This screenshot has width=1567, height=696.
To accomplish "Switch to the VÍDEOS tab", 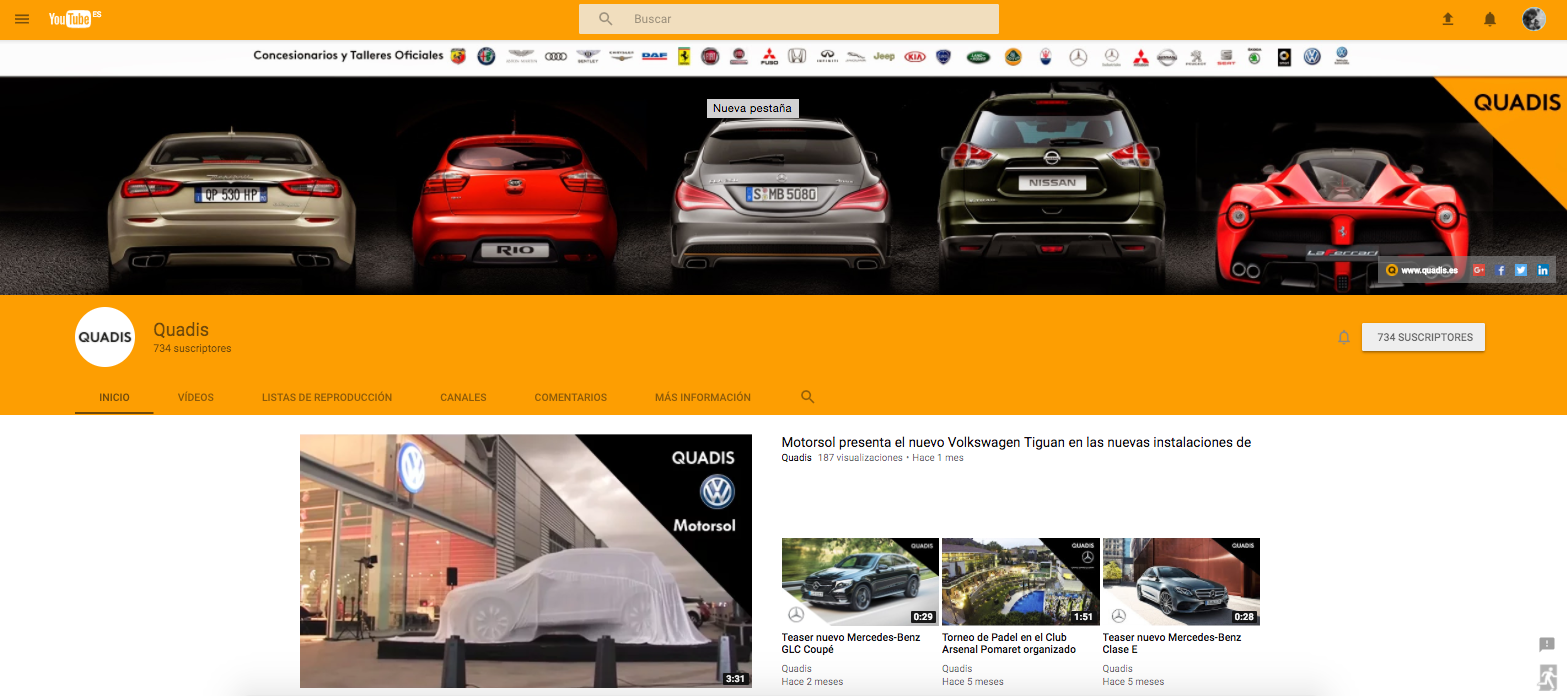I will [x=196, y=397].
